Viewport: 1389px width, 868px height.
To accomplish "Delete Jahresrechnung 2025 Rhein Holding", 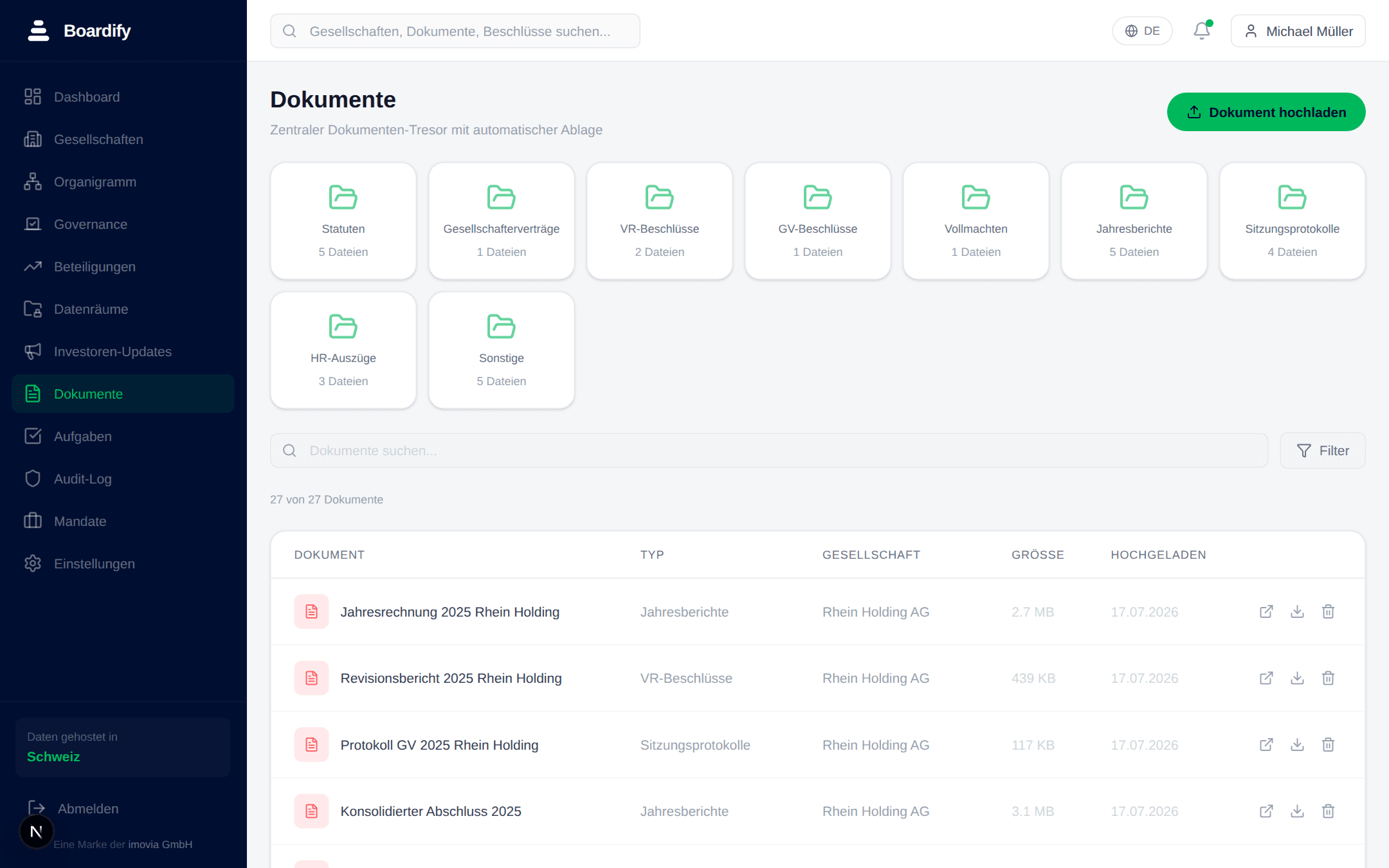I will (x=1328, y=611).
